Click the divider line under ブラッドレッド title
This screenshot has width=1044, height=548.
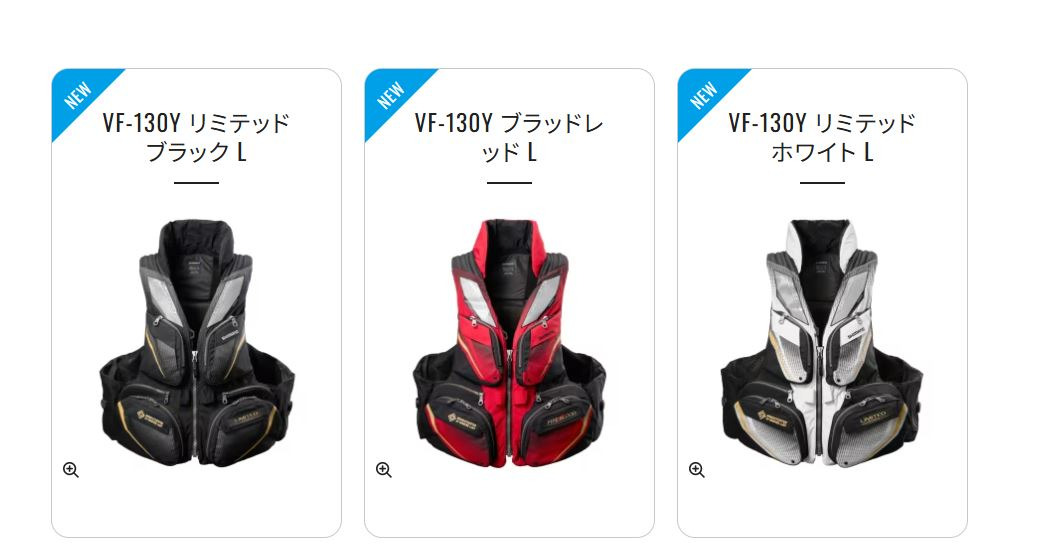click(509, 182)
